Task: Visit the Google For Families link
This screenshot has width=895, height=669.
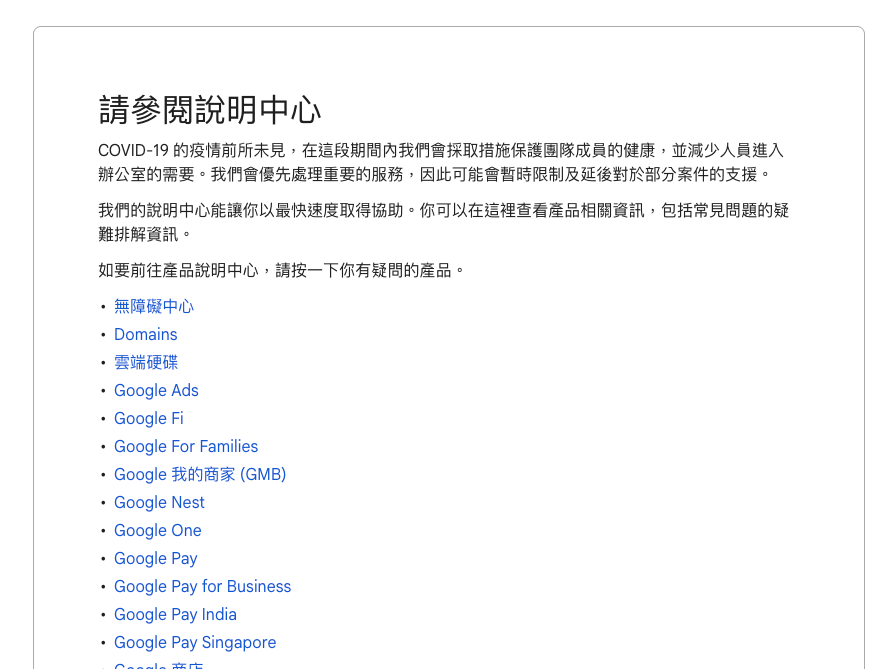Action: pos(186,446)
